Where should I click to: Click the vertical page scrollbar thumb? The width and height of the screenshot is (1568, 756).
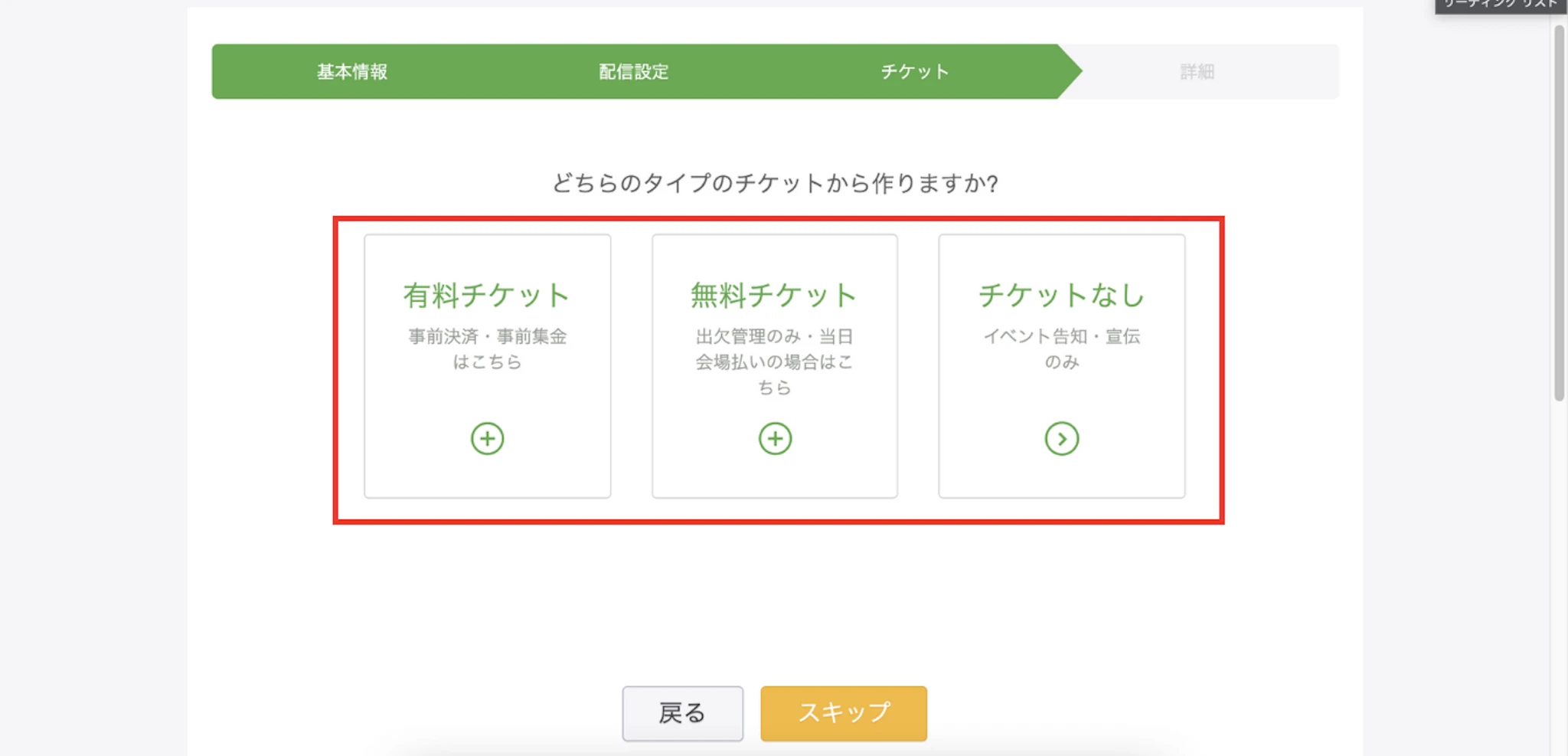pos(1559,214)
